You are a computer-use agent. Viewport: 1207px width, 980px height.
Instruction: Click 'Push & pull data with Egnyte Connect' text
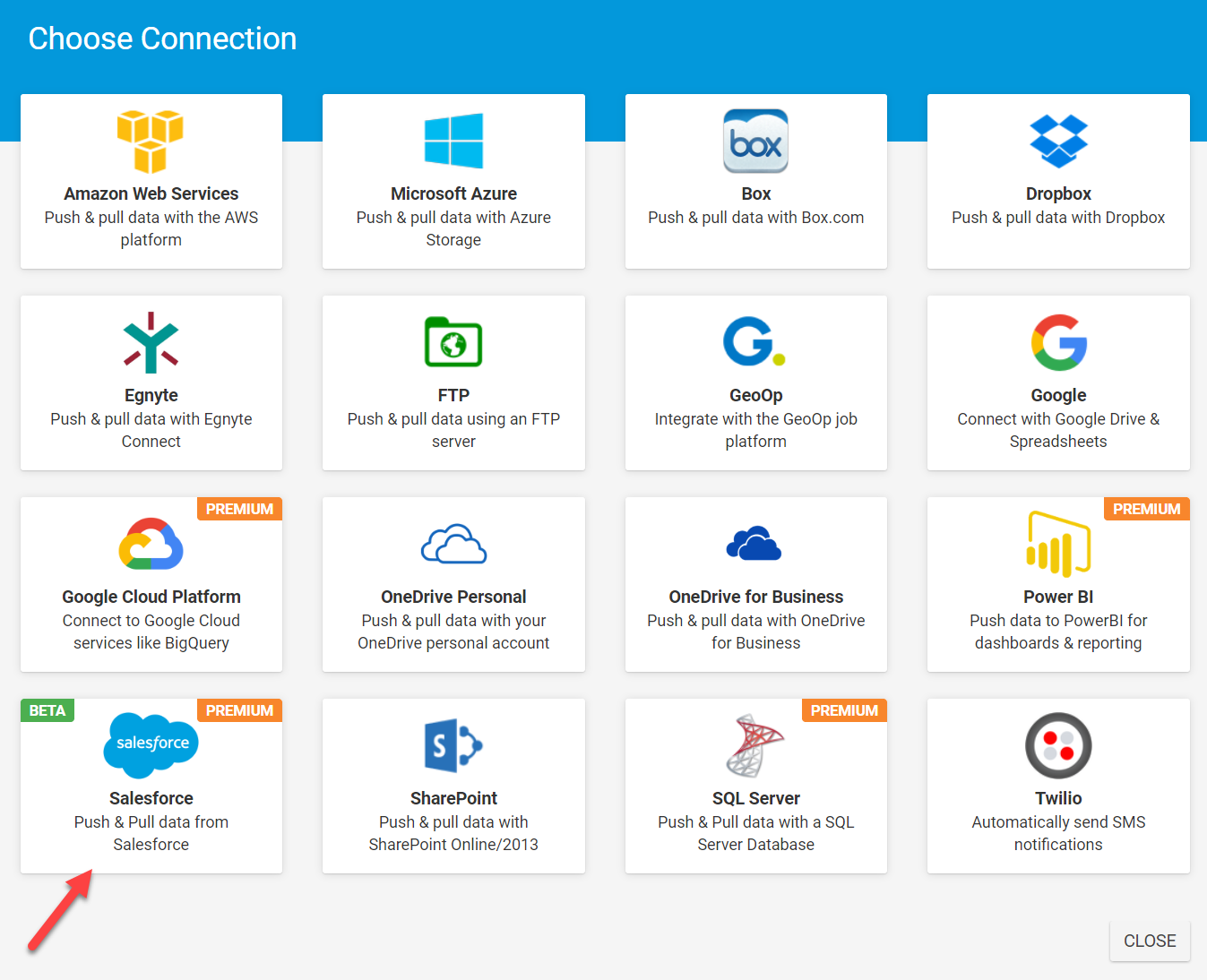[151, 430]
